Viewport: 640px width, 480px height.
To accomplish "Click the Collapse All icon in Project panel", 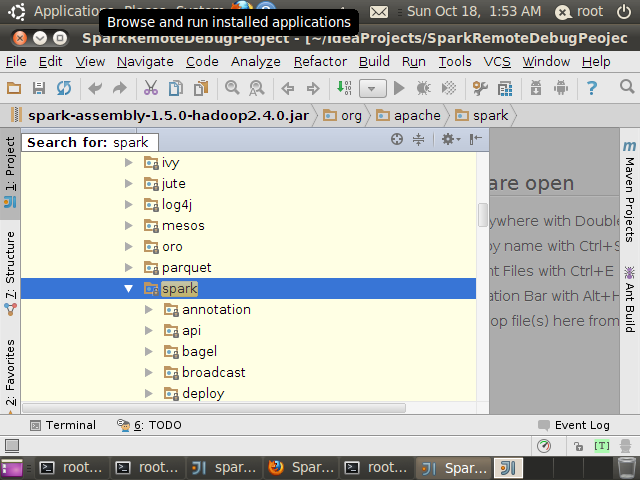I will (x=418, y=139).
